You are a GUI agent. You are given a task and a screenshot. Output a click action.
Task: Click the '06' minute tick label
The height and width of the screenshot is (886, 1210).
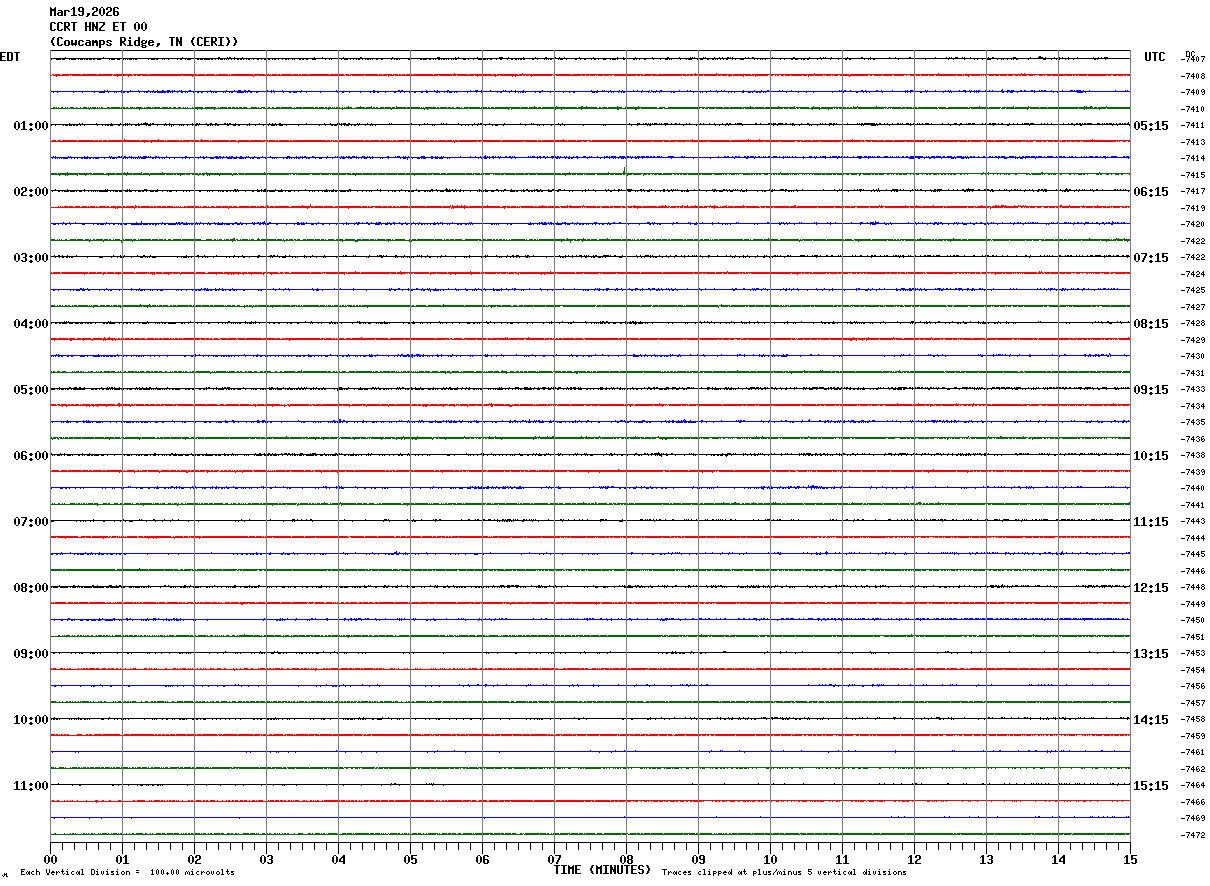[482, 860]
